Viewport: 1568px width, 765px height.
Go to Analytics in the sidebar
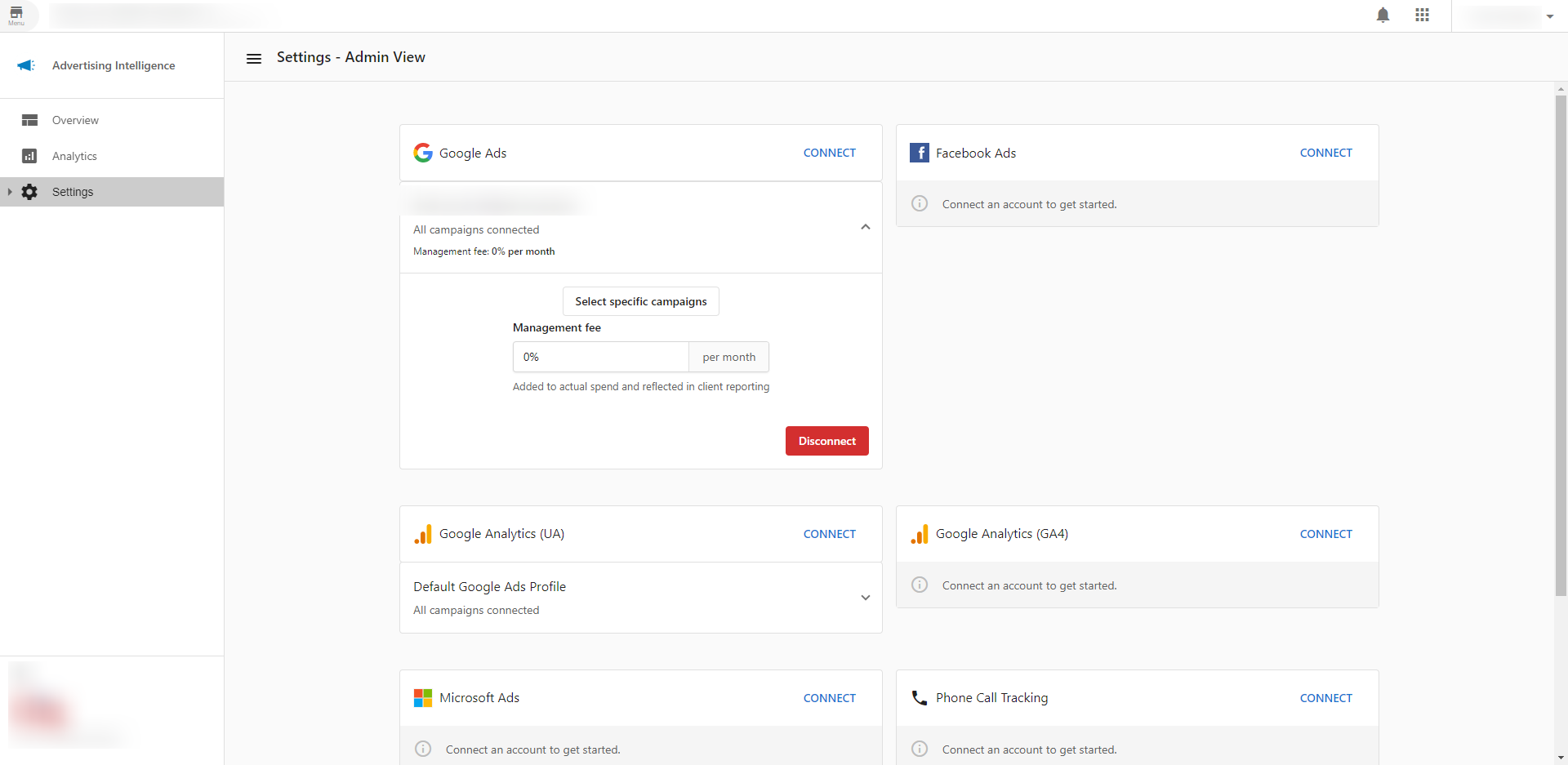[74, 156]
